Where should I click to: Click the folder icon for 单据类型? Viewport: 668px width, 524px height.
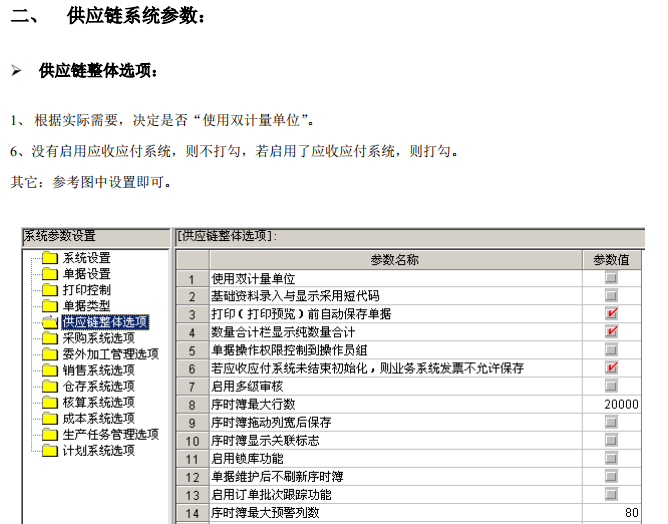[x=50, y=306]
